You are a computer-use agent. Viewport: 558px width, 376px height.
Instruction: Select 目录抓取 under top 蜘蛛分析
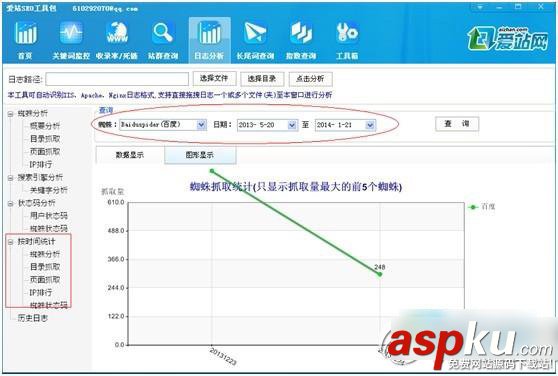(45, 139)
